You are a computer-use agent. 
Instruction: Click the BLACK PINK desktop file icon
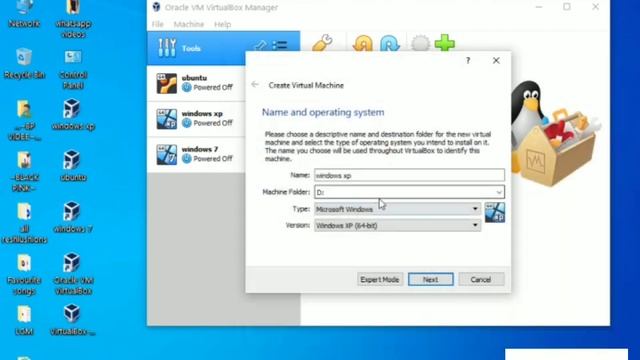click(x=24, y=172)
